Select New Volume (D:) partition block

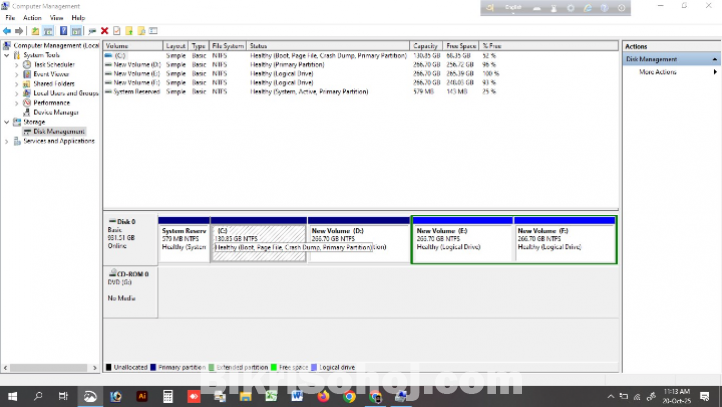(359, 240)
